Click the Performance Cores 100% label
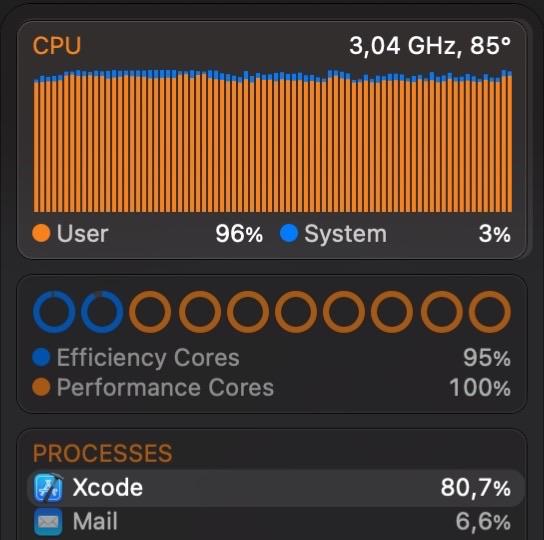 [x=480, y=387]
